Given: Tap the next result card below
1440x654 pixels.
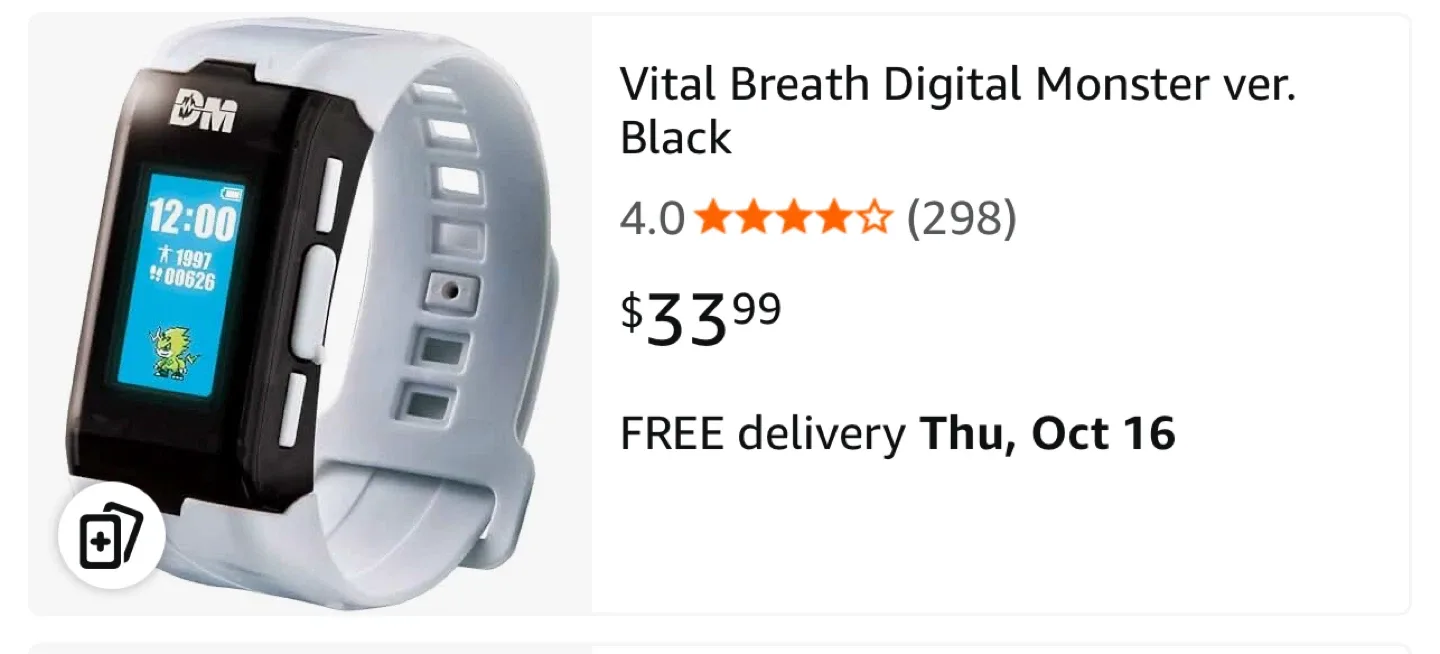Looking at the screenshot, I should point(720,648).
